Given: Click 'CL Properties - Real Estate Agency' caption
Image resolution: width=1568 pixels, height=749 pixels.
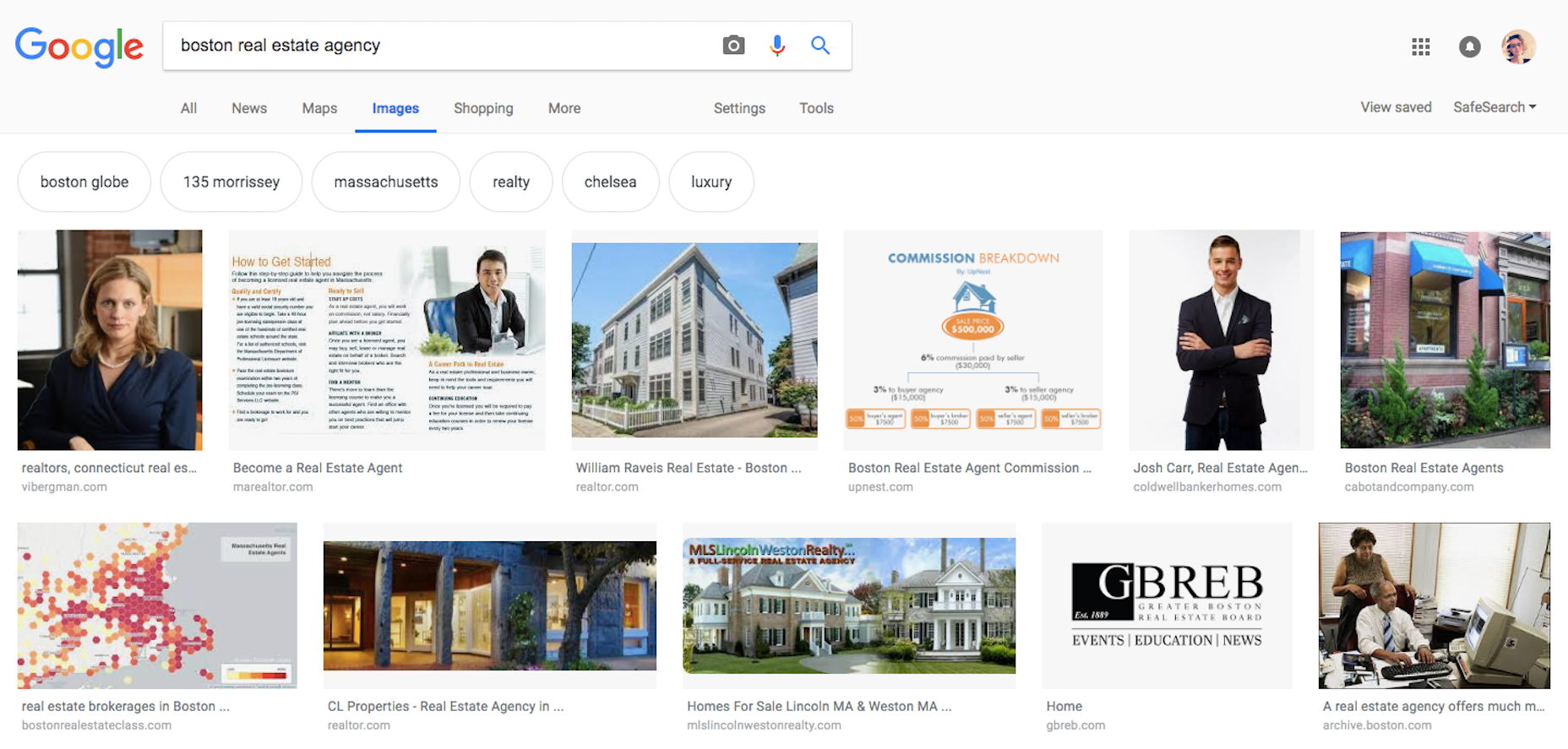Looking at the screenshot, I should (x=445, y=706).
